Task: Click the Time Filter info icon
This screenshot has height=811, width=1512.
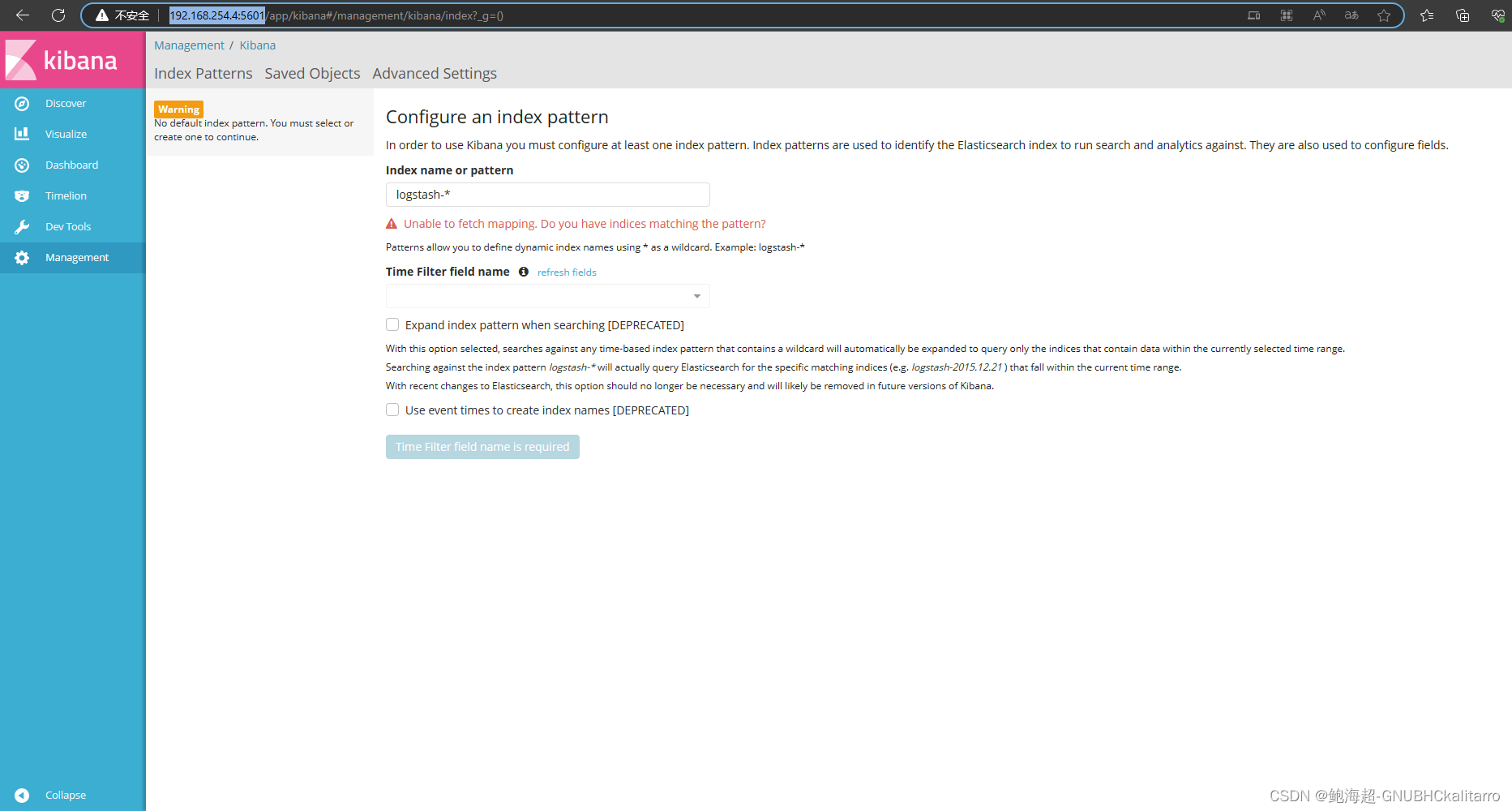Action: click(x=524, y=272)
